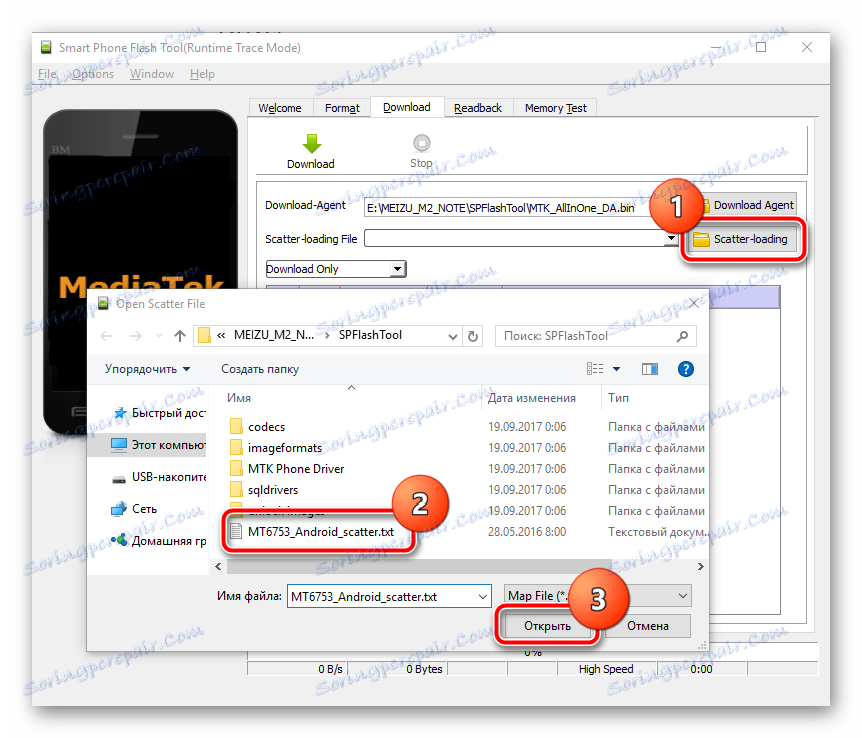This screenshot has width=862, height=738.
Task: Open the Options menu
Action: (x=93, y=74)
